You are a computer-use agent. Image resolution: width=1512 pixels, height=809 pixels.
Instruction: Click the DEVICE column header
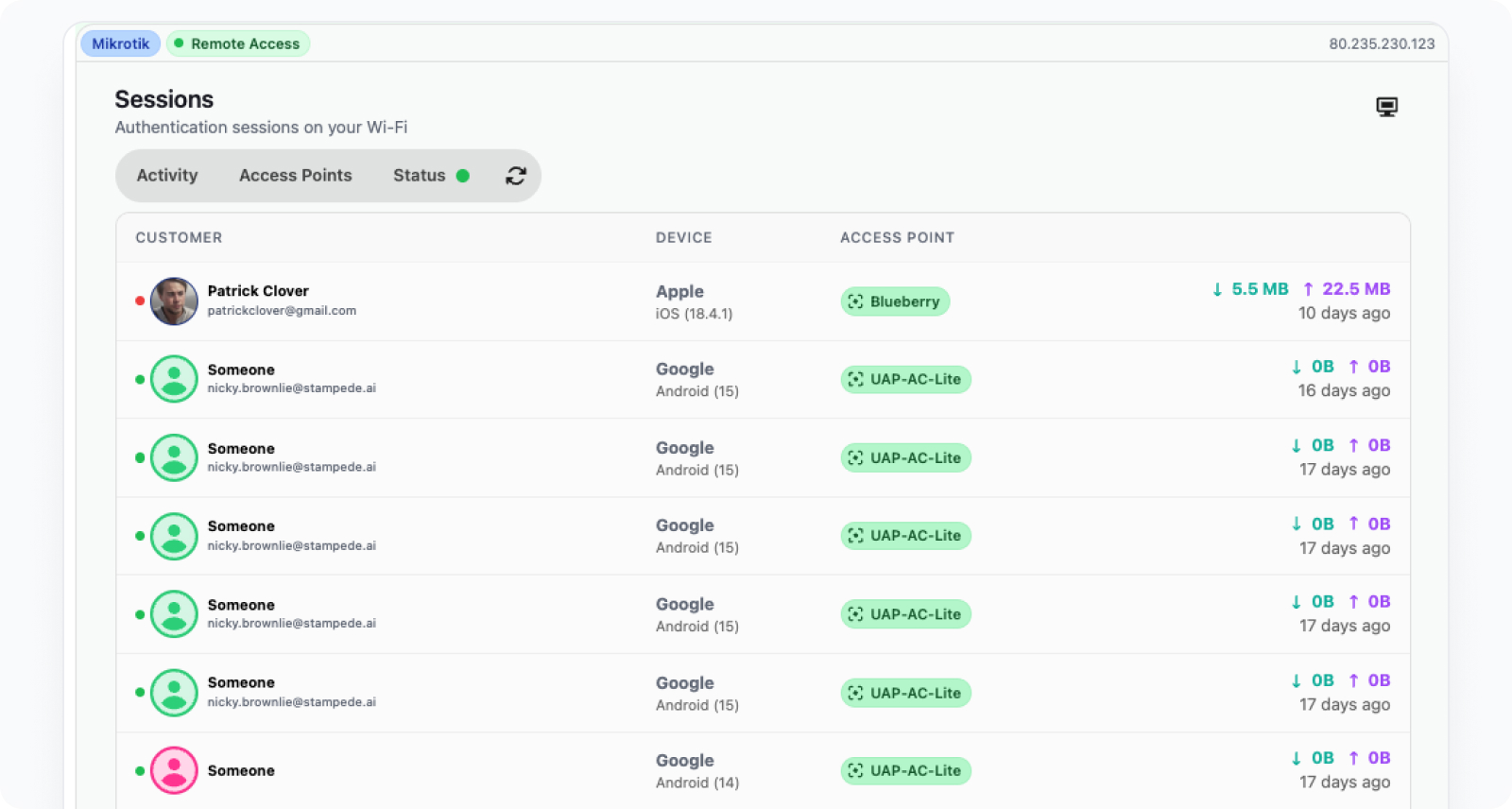(x=684, y=237)
